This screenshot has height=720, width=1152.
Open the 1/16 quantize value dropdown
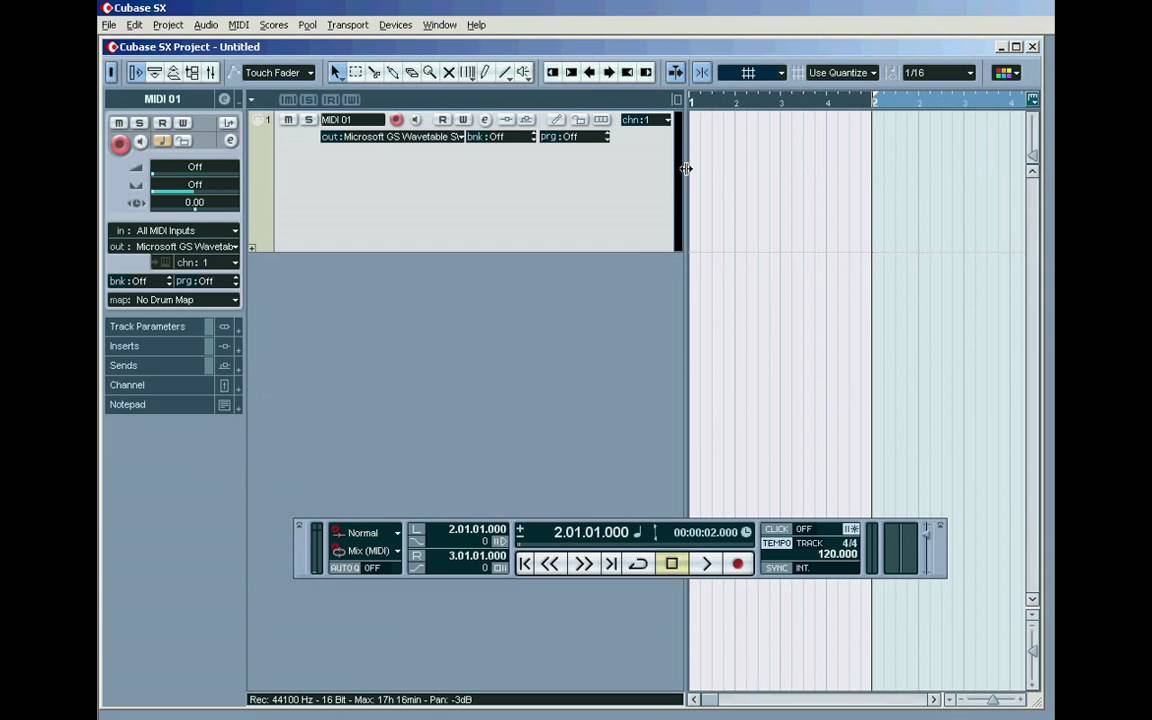pyautogui.click(x=939, y=73)
